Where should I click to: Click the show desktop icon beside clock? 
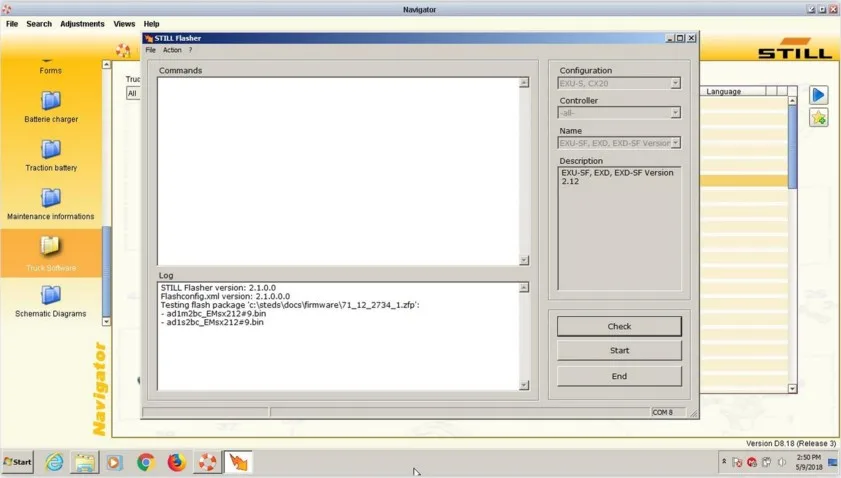[832, 462]
